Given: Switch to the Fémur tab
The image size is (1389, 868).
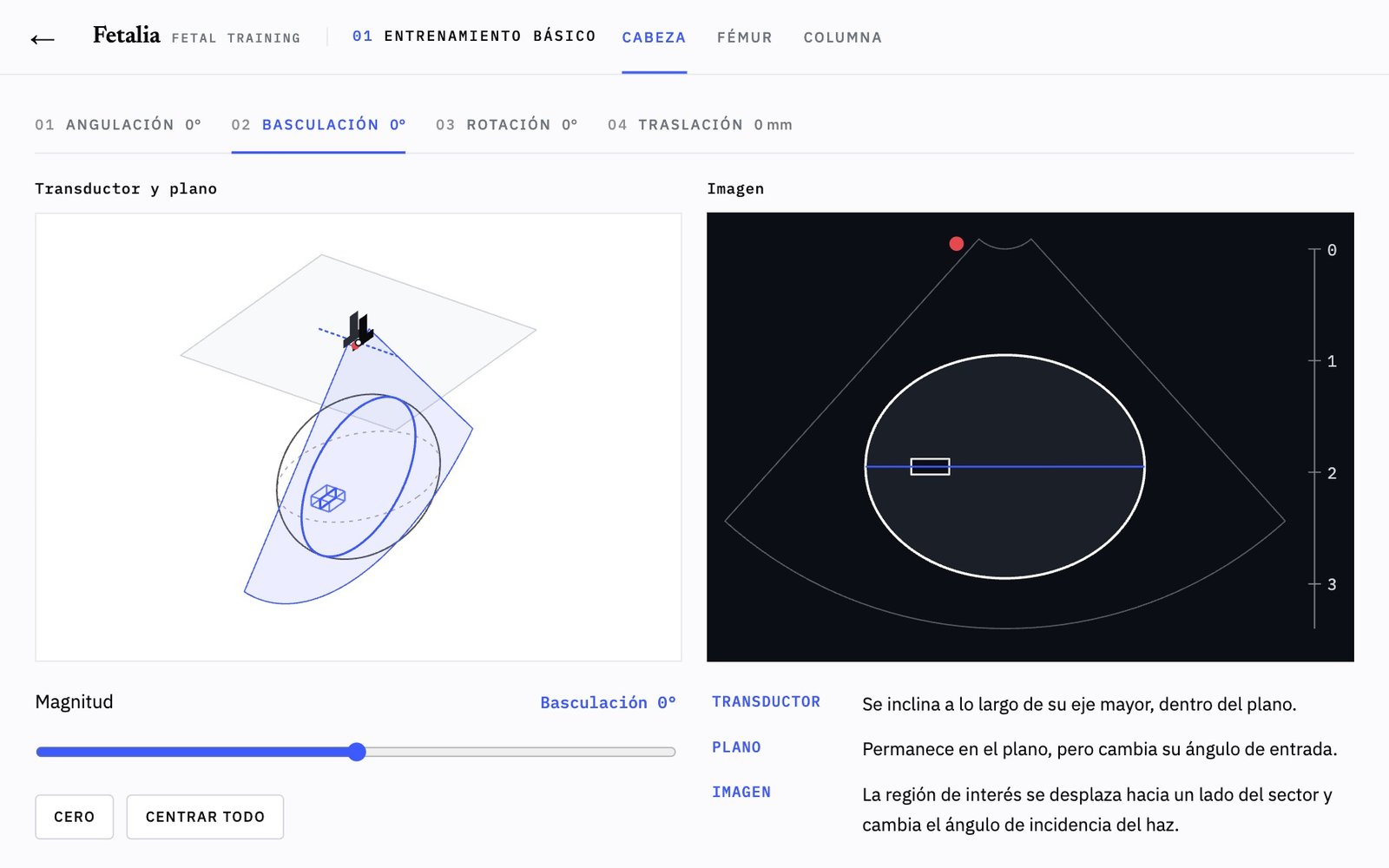Looking at the screenshot, I should click(745, 37).
